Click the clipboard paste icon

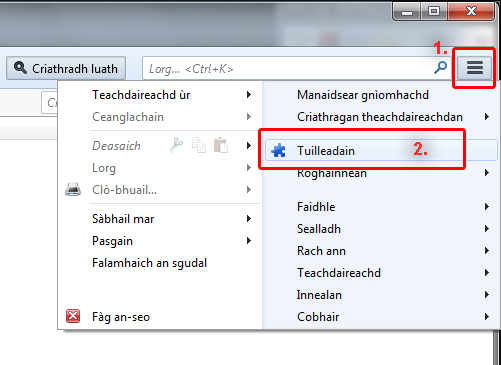coord(221,145)
